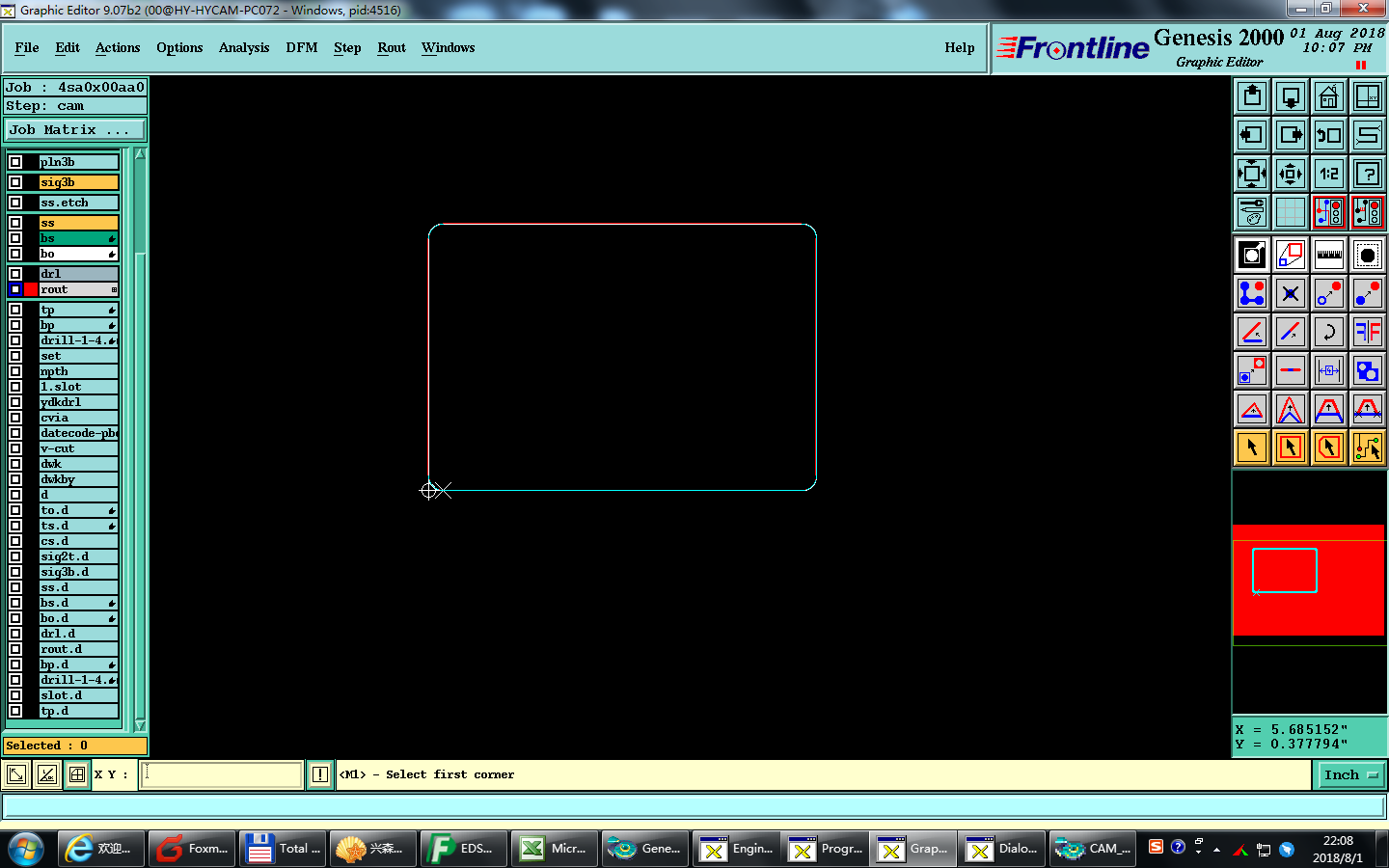Viewport: 1389px width, 868px height.
Task: Select the ruler measure tool
Action: (1329, 255)
